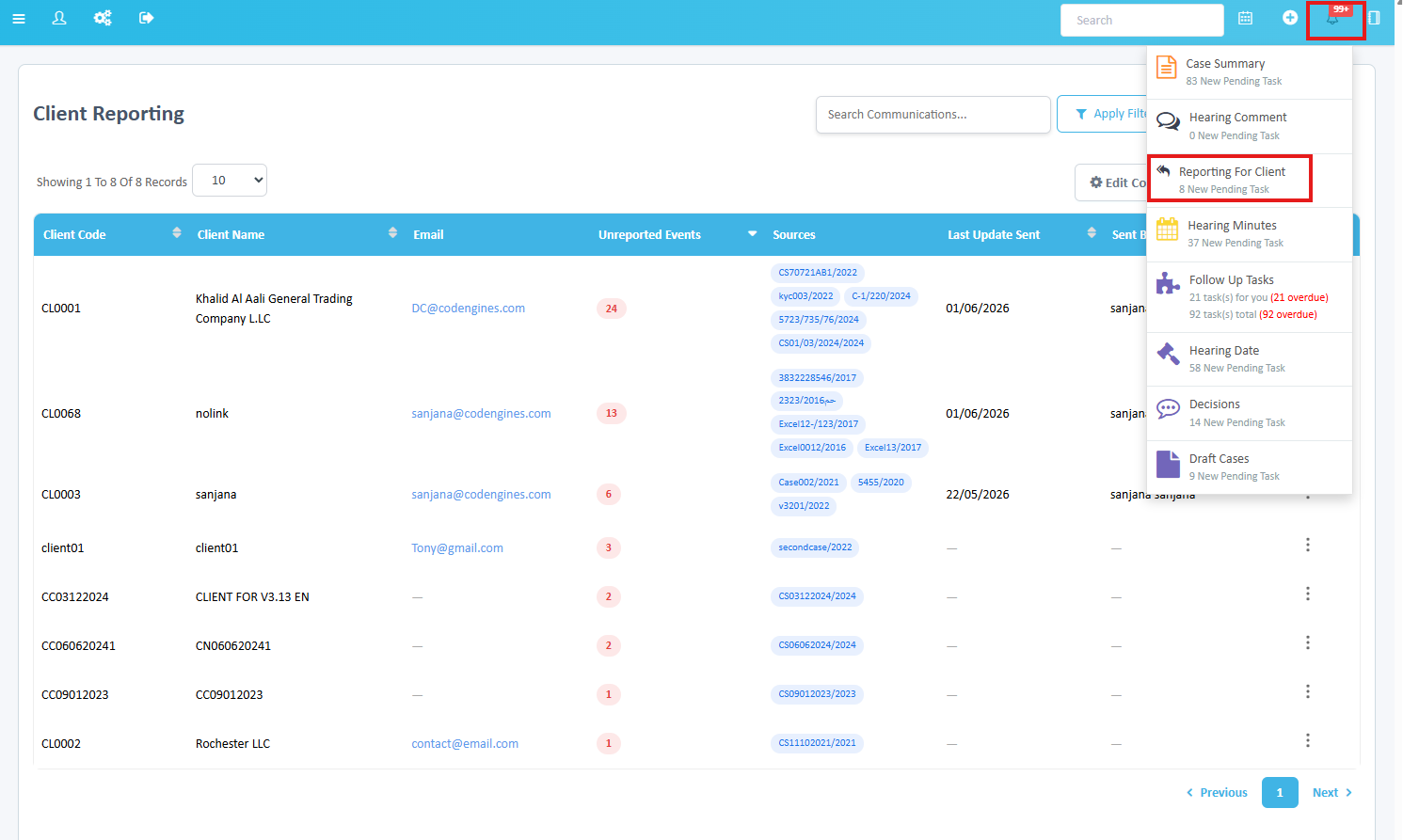This screenshot has width=1403, height=840.
Task: Open the hamburger navigation menu
Action: (19, 19)
